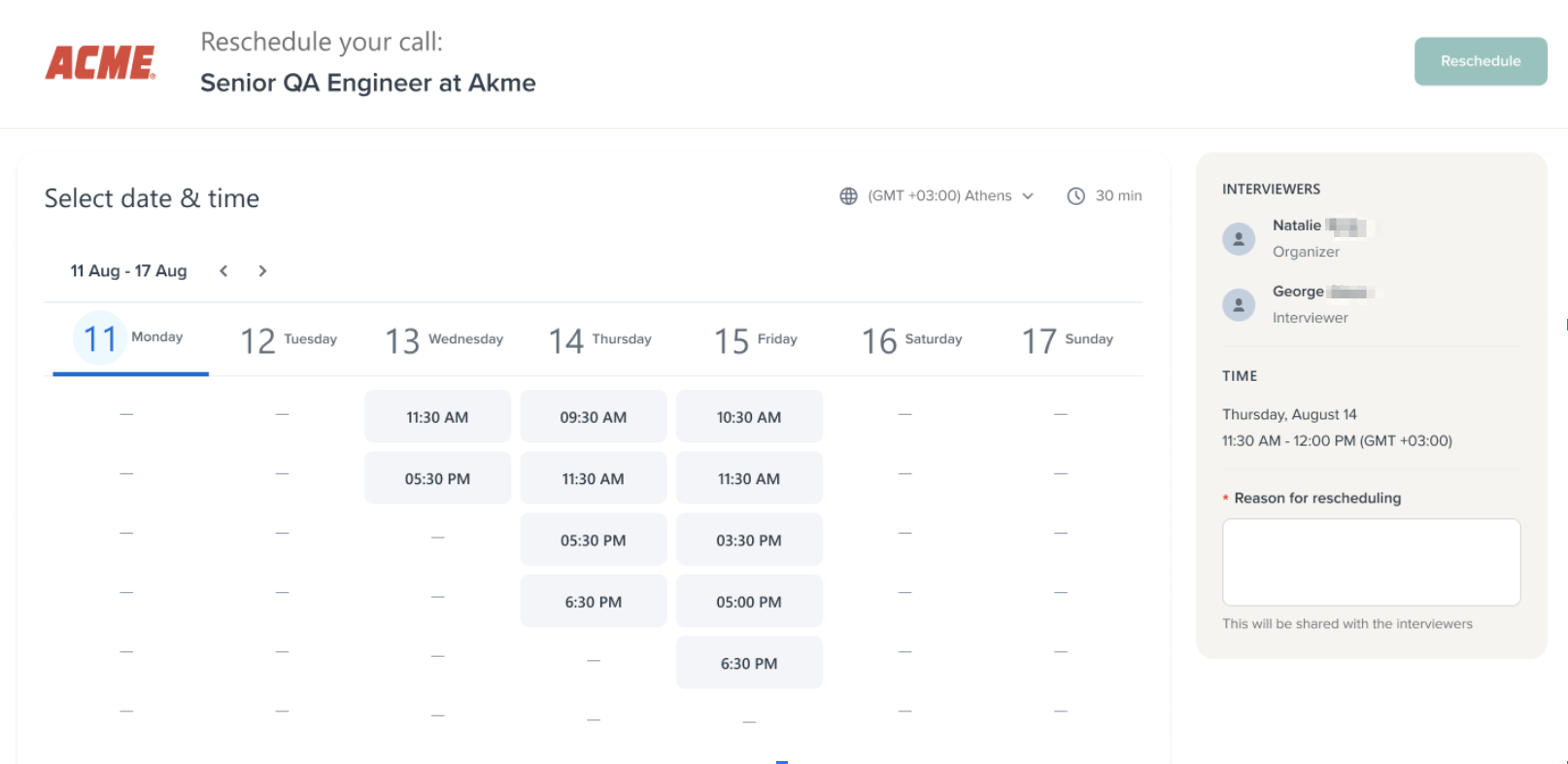Select Wednesday 05:30 PM time slot
The height and width of the screenshot is (764, 1568).
pyautogui.click(x=437, y=478)
